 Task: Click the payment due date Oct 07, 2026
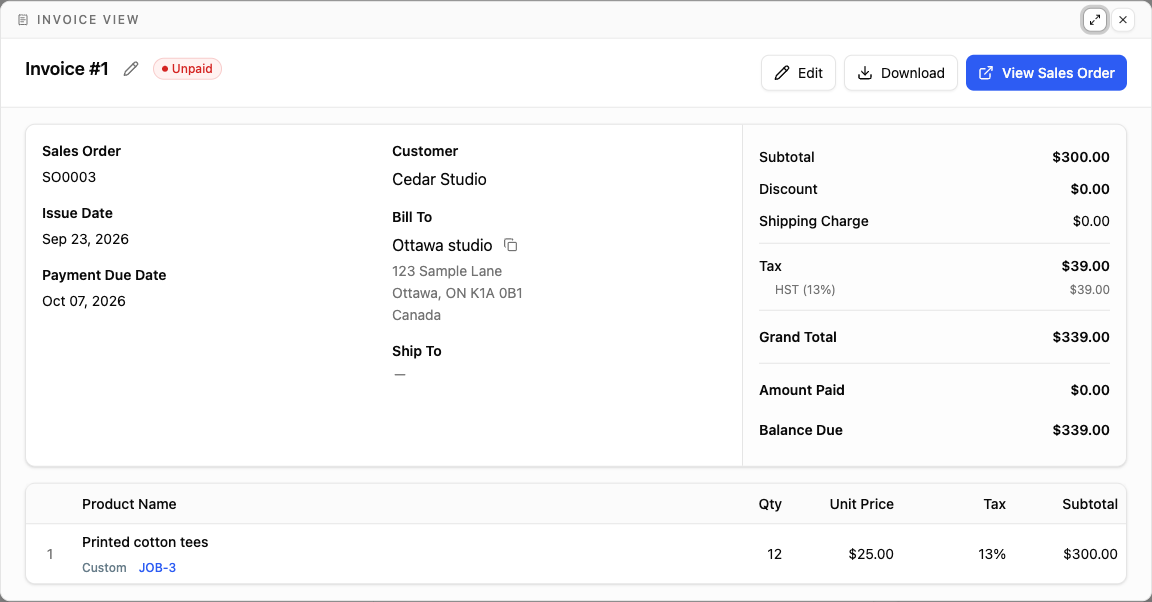click(x=84, y=301)
